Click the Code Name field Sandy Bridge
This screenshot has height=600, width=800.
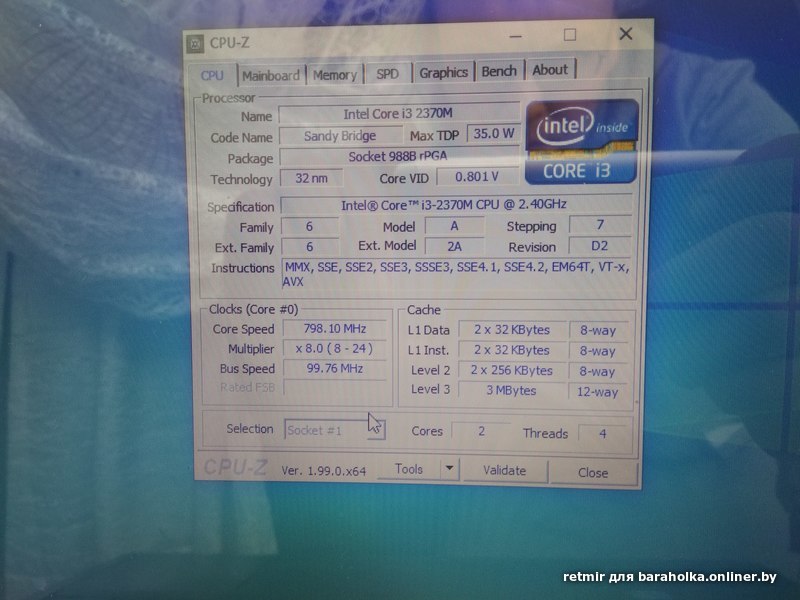coord(340,136)
